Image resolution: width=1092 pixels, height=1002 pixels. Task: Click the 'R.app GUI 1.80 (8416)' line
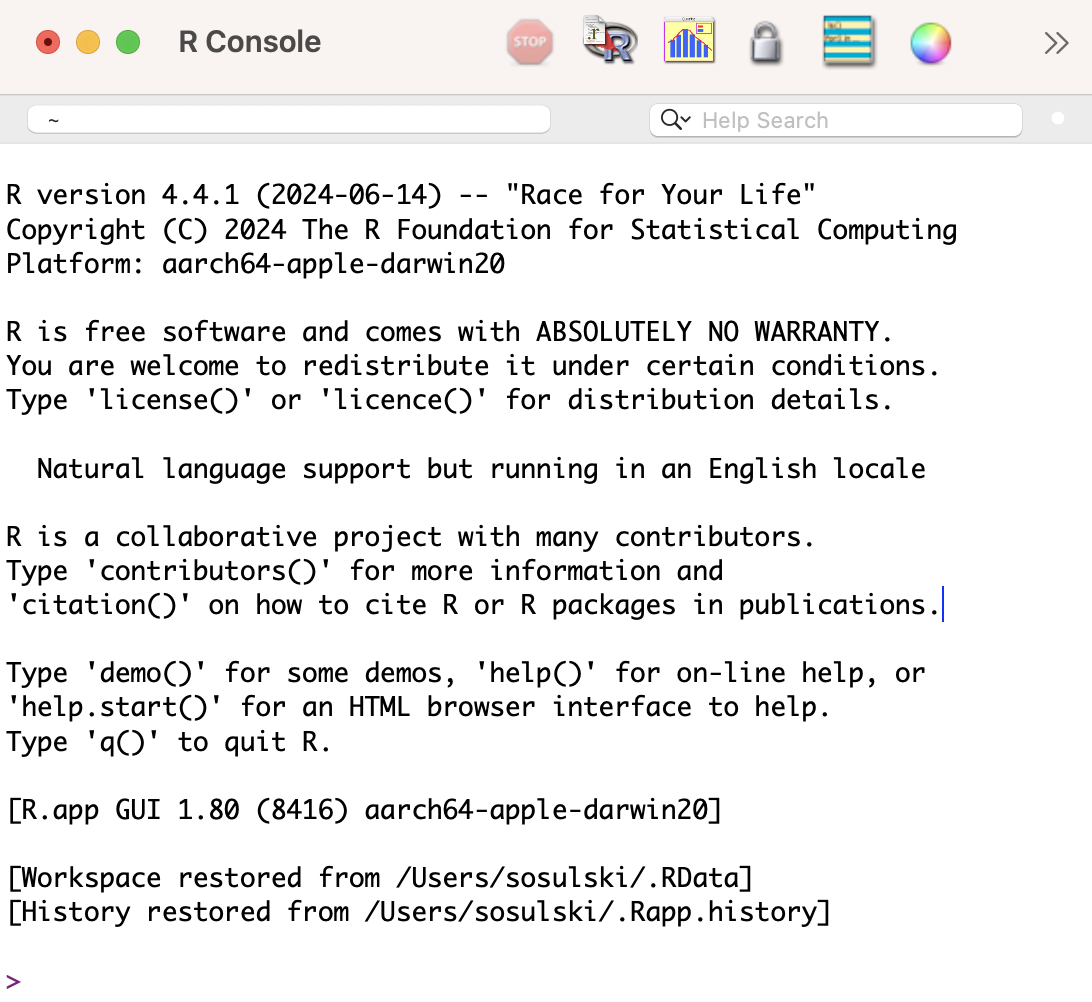pos(364,811)
